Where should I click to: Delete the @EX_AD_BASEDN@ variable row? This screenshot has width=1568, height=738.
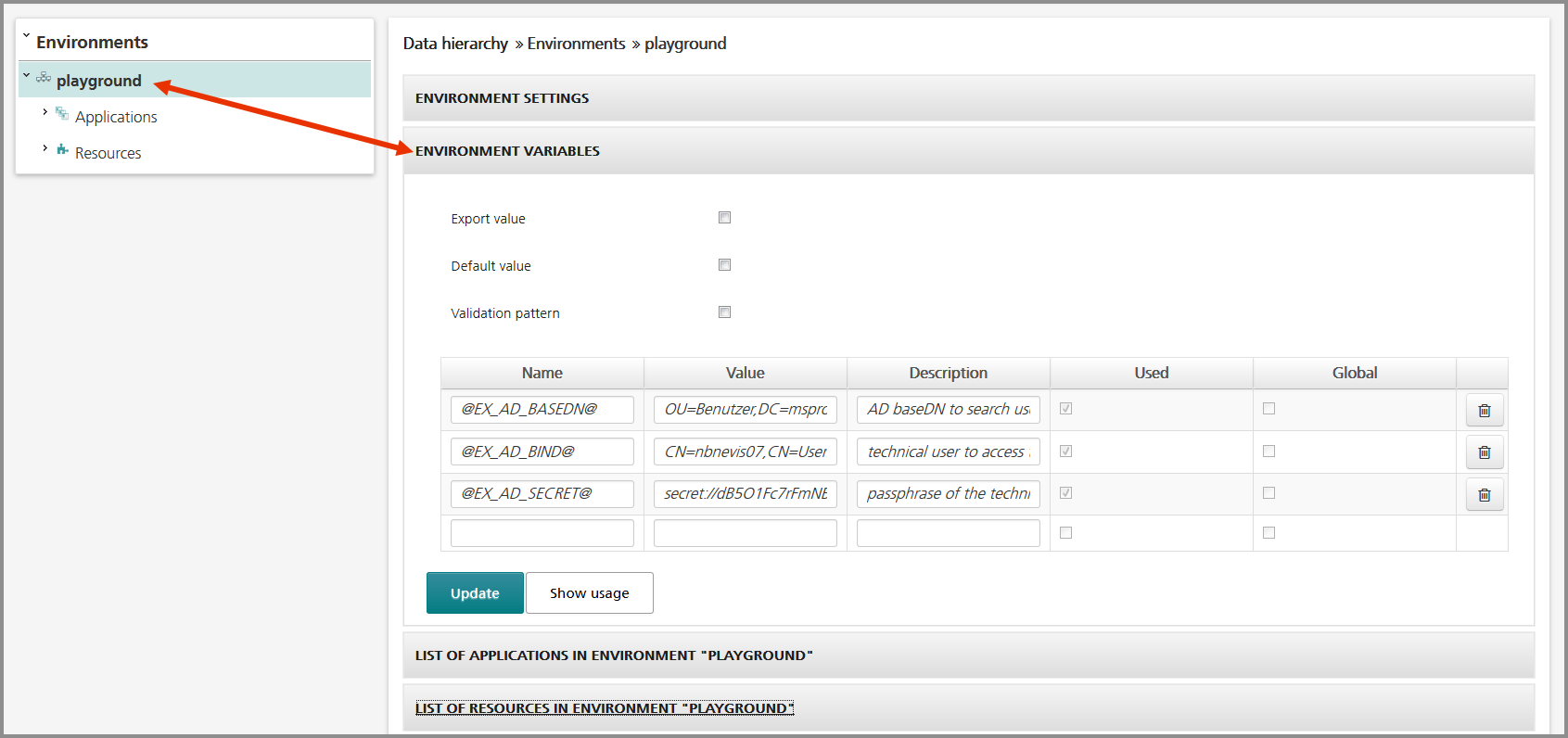[x=1485, y=411]
